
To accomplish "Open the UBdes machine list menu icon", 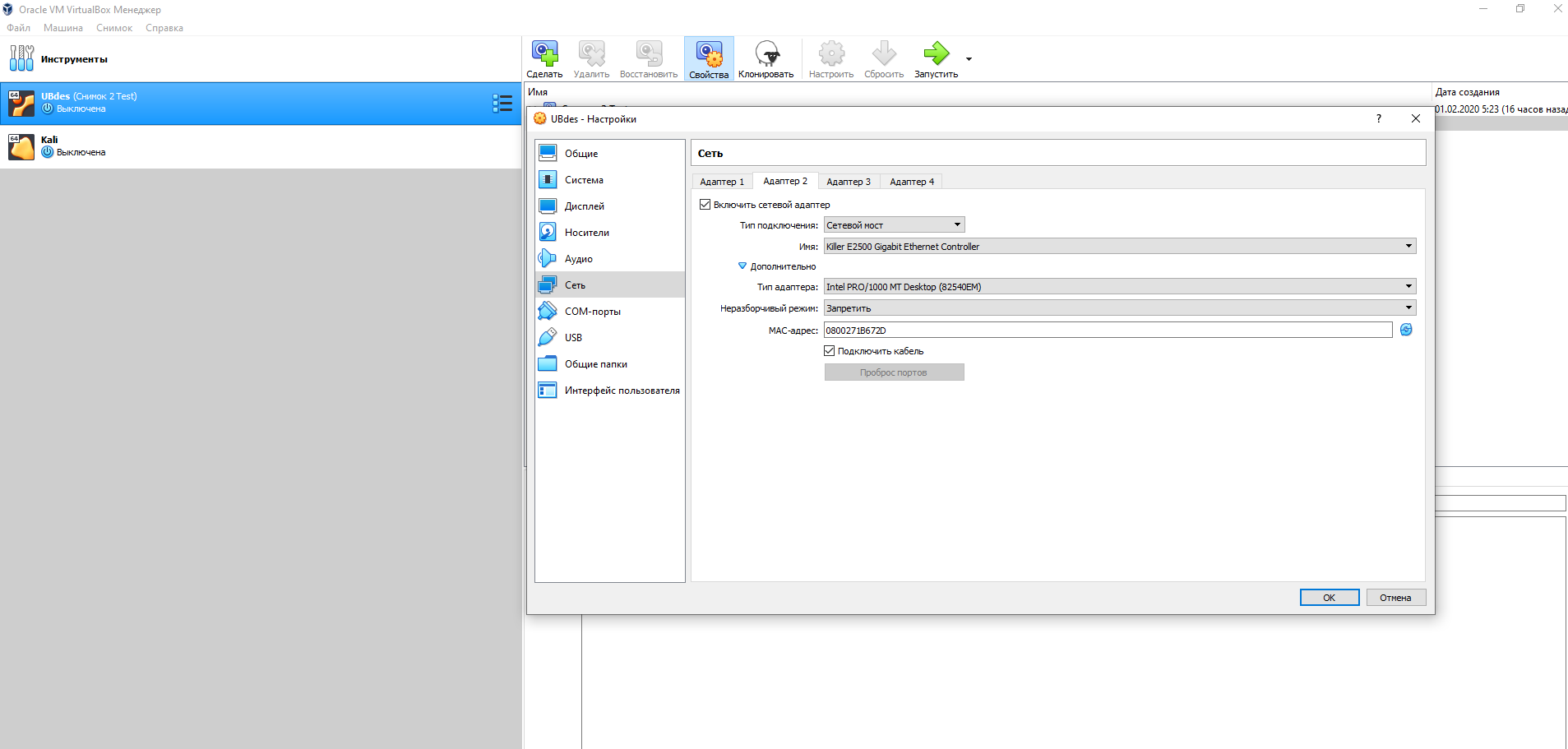I will pos(502,103).
